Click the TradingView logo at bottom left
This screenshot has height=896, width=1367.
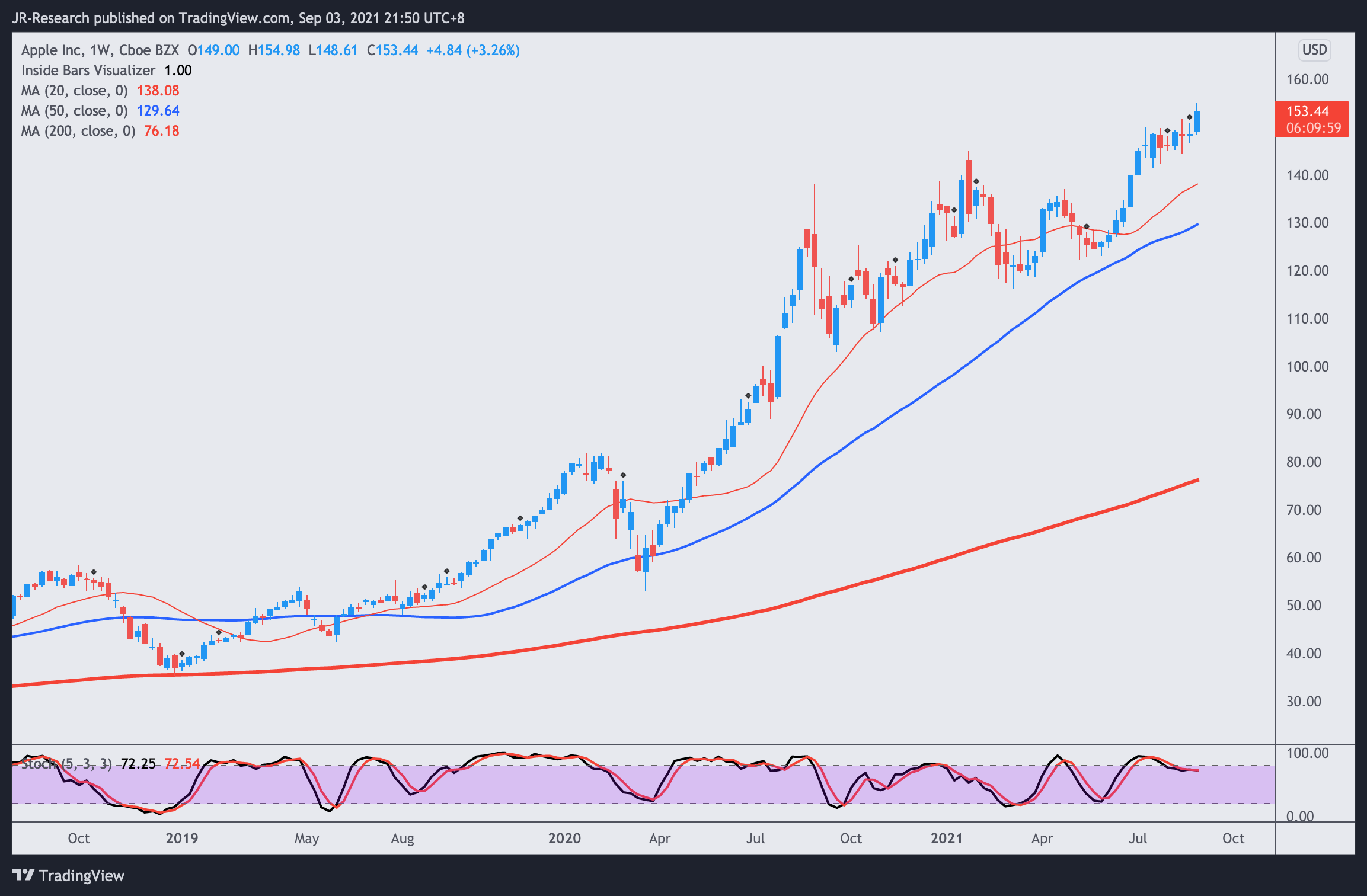68,875
